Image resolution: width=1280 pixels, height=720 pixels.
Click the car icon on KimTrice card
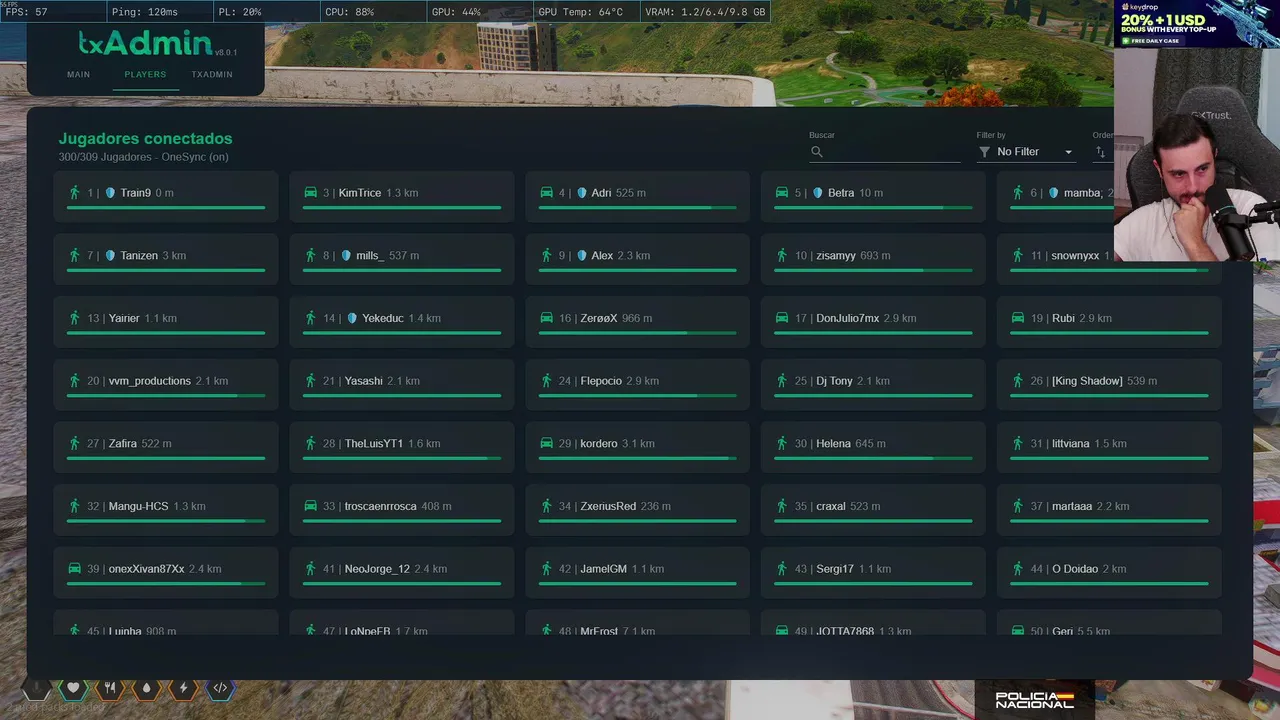[311, 193]
